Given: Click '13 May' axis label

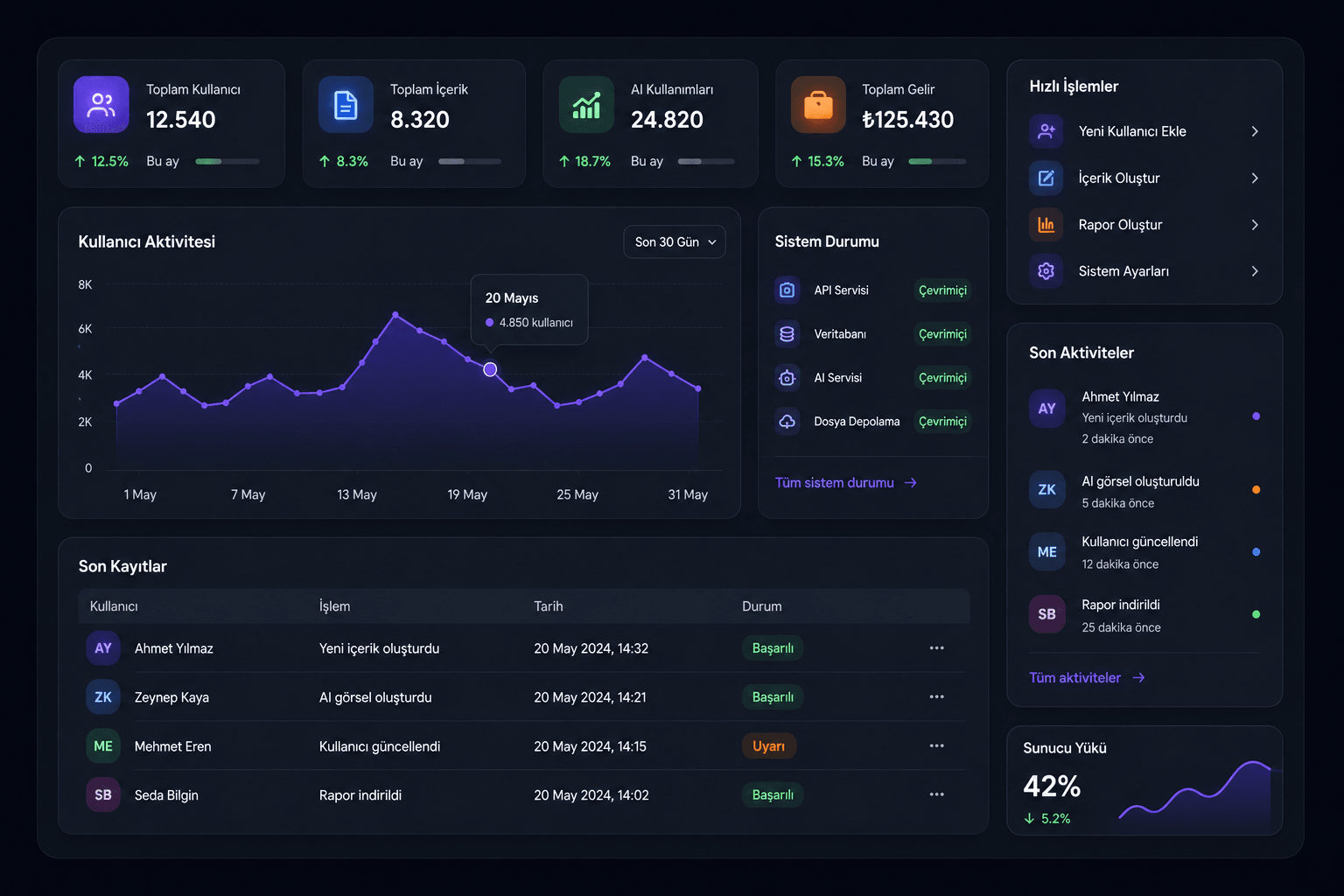Looking at the screenshot, I should 357,495.
